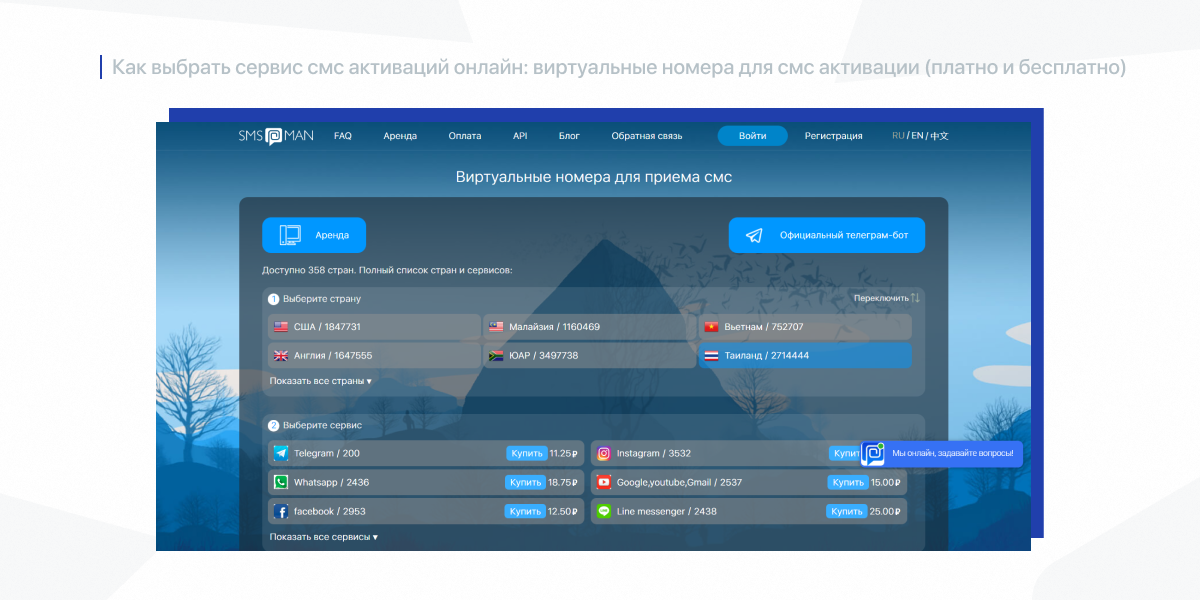Click the Instagram service icon
Viewport: 1200px width, 600px height.
604,453
